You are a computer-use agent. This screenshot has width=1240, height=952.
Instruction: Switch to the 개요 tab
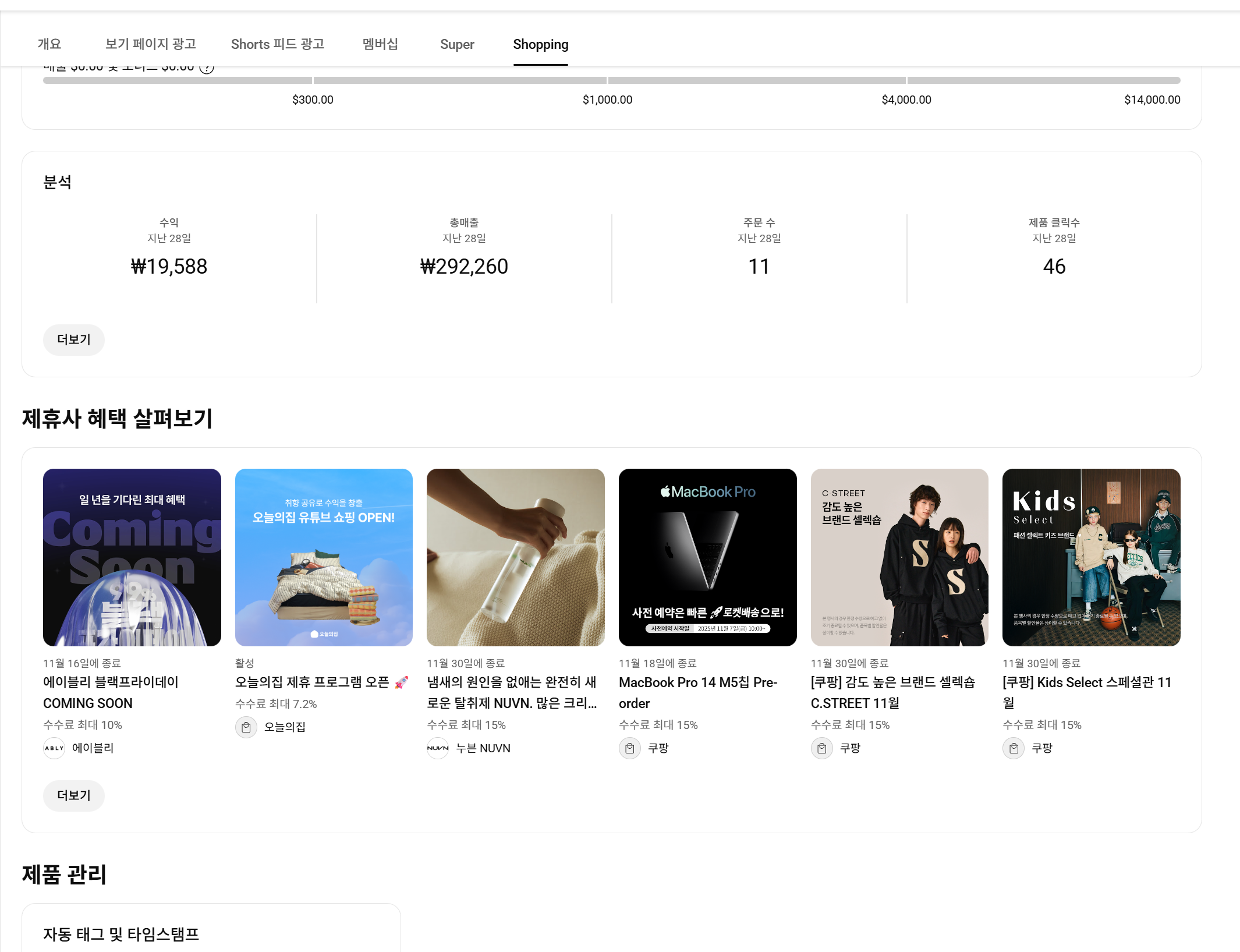click(49, 44)
